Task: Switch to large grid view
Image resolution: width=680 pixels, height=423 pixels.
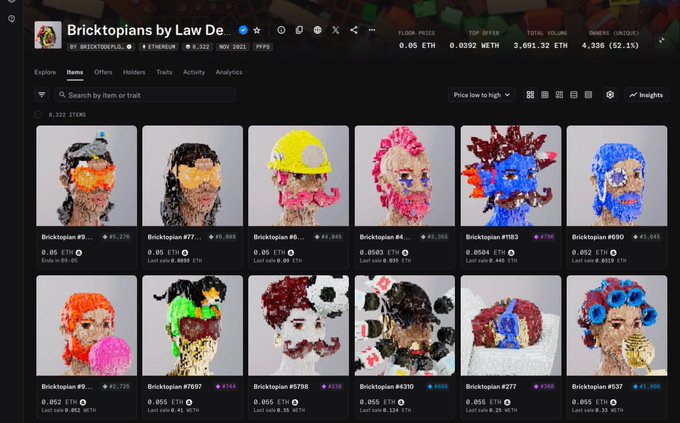Action: coord(530,95)
